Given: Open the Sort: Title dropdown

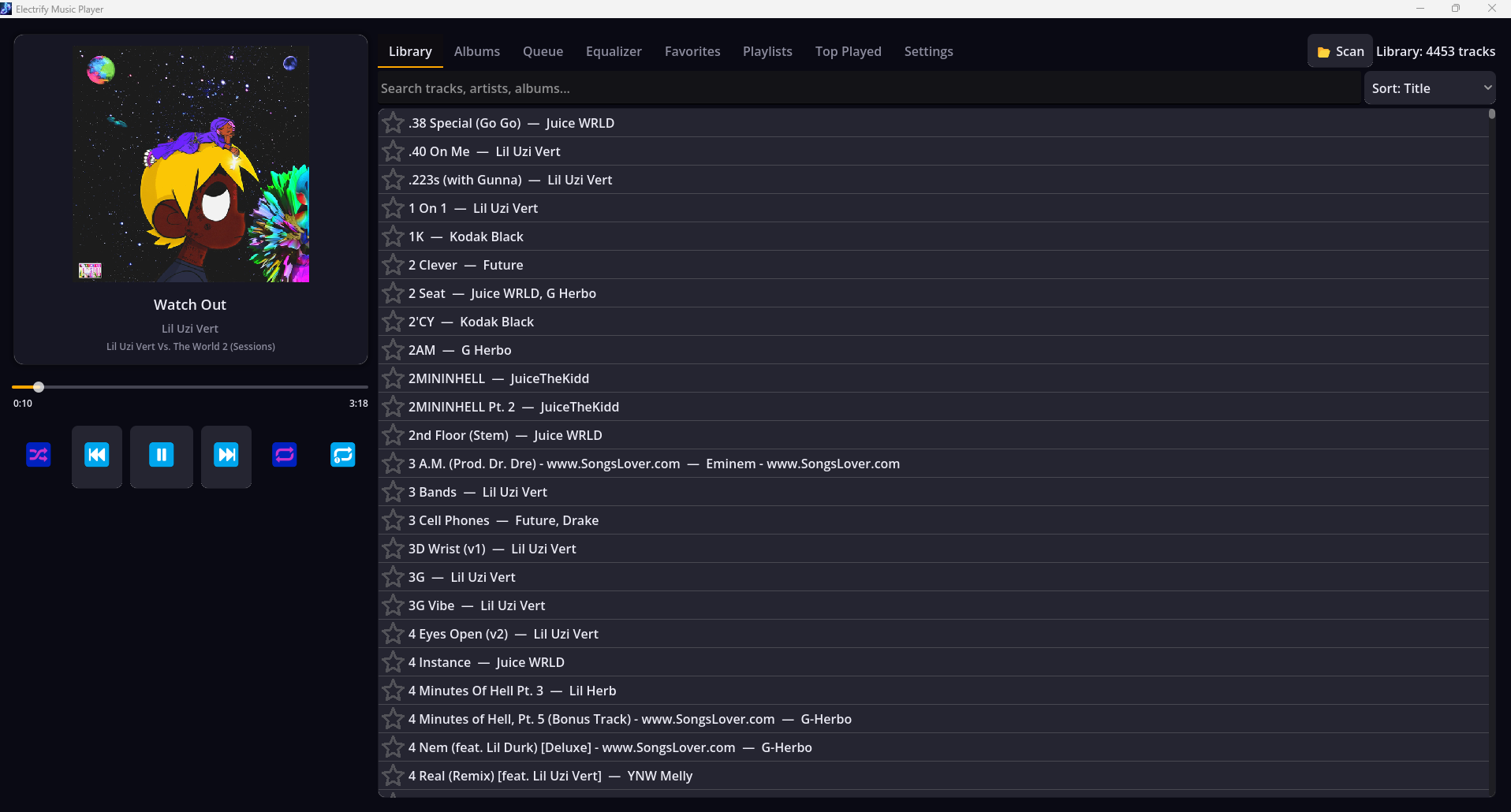Looking at the screenshot, I should click(x=1430, y=88).
